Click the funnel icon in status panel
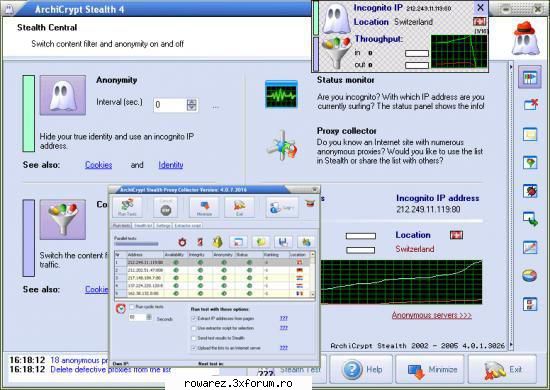Image resolution: width=550 pixels, height=390 pixels. [336, 53]
